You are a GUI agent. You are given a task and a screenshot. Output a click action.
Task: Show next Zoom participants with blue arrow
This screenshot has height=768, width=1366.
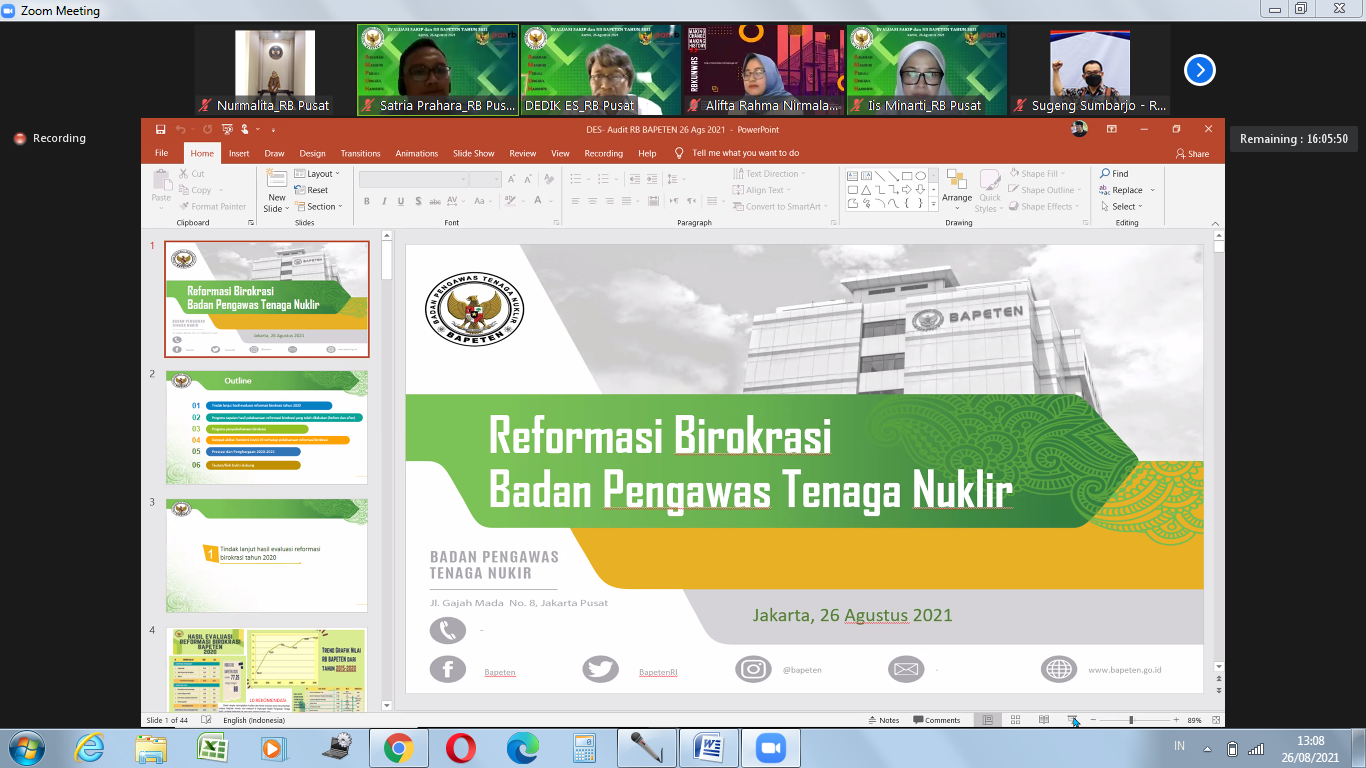1199,70
